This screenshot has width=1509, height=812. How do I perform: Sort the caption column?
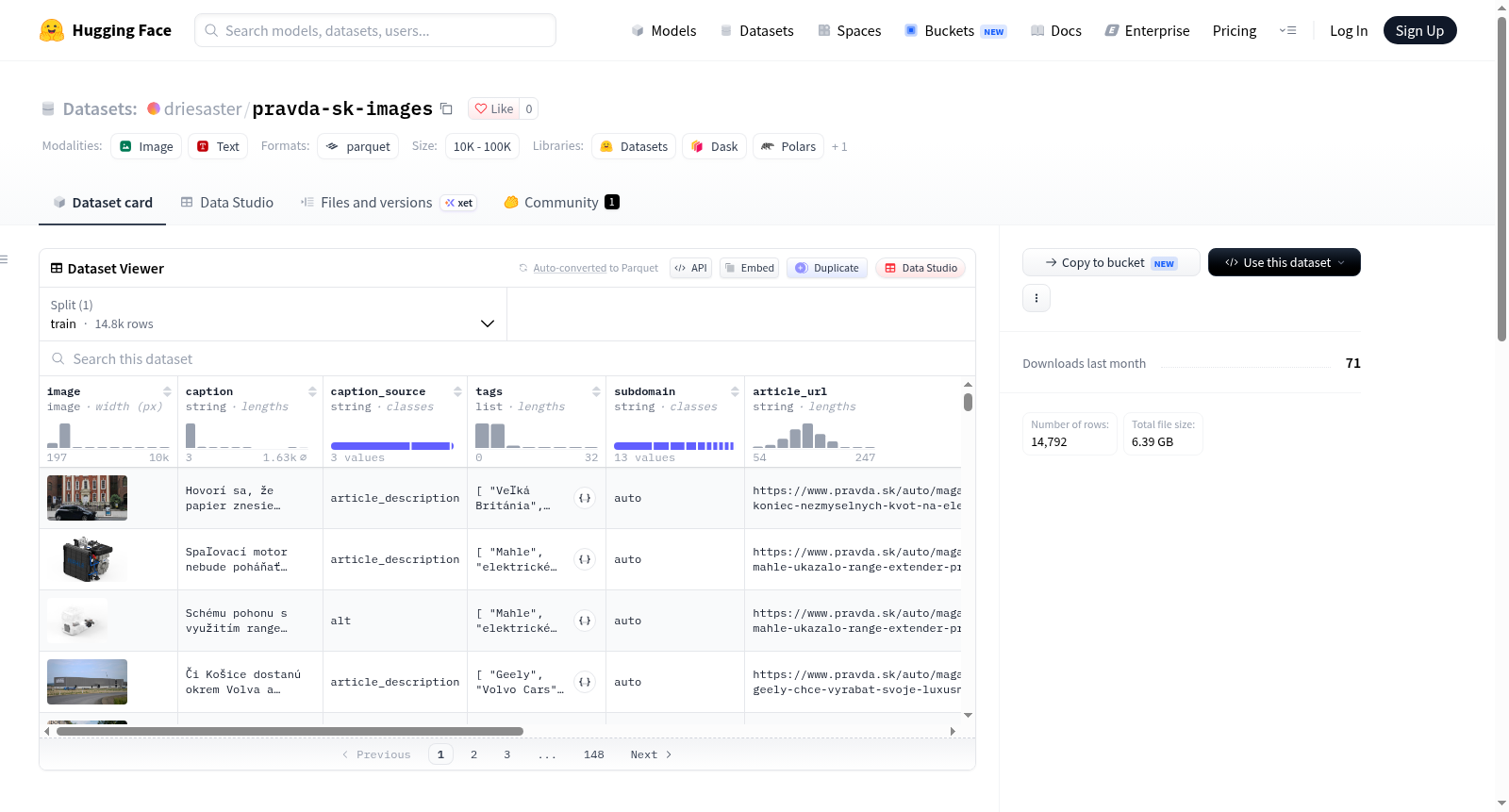pos(312,391)
